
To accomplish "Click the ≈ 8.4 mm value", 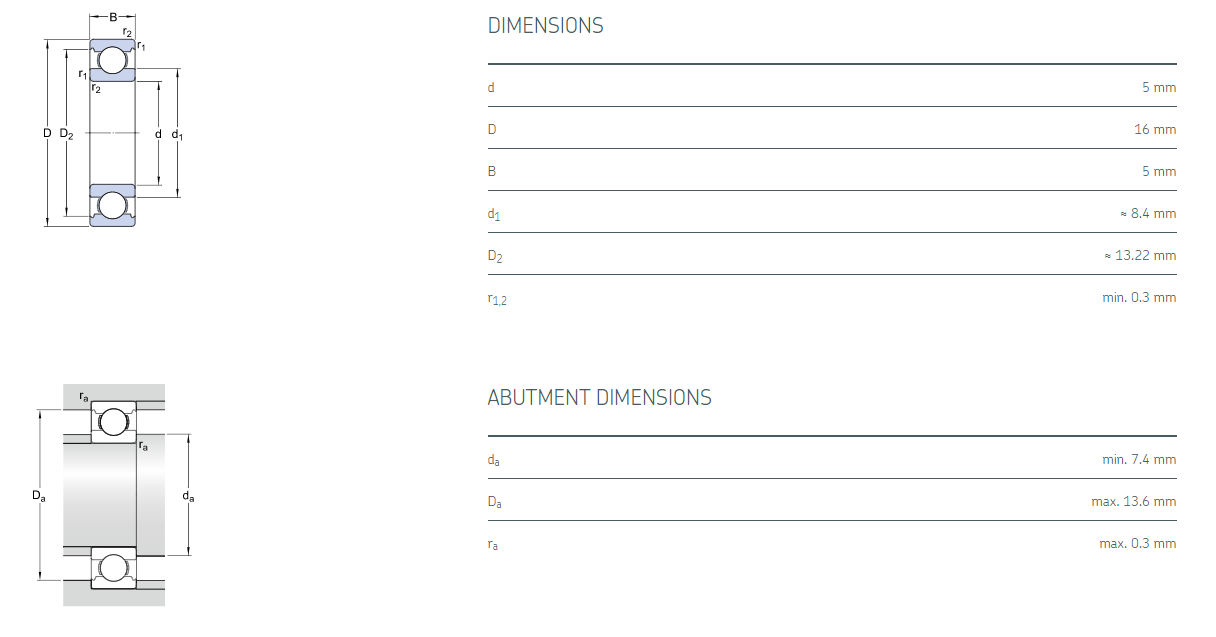I will (x=1148, y=213).
